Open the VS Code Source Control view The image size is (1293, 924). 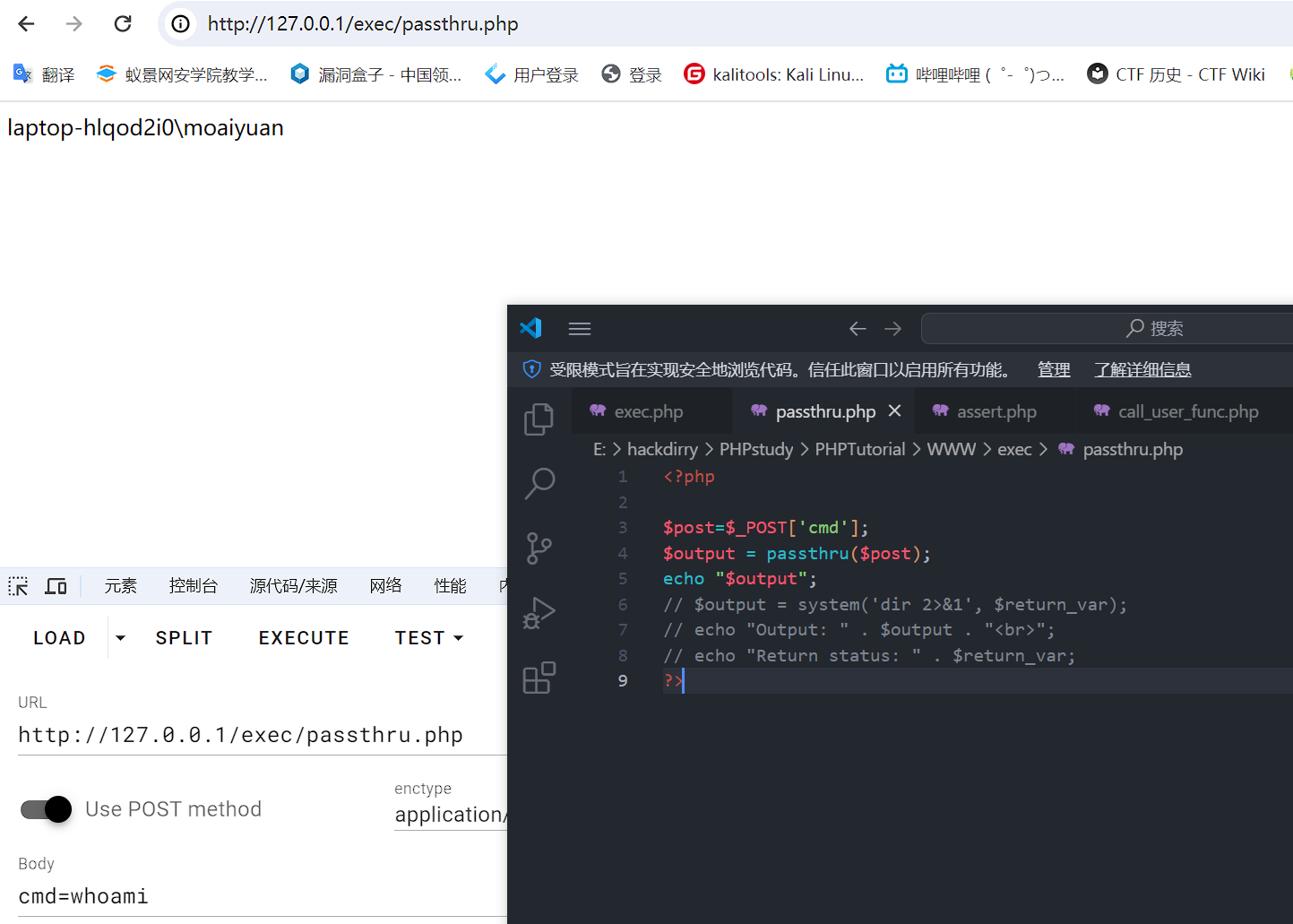(539, 548)
